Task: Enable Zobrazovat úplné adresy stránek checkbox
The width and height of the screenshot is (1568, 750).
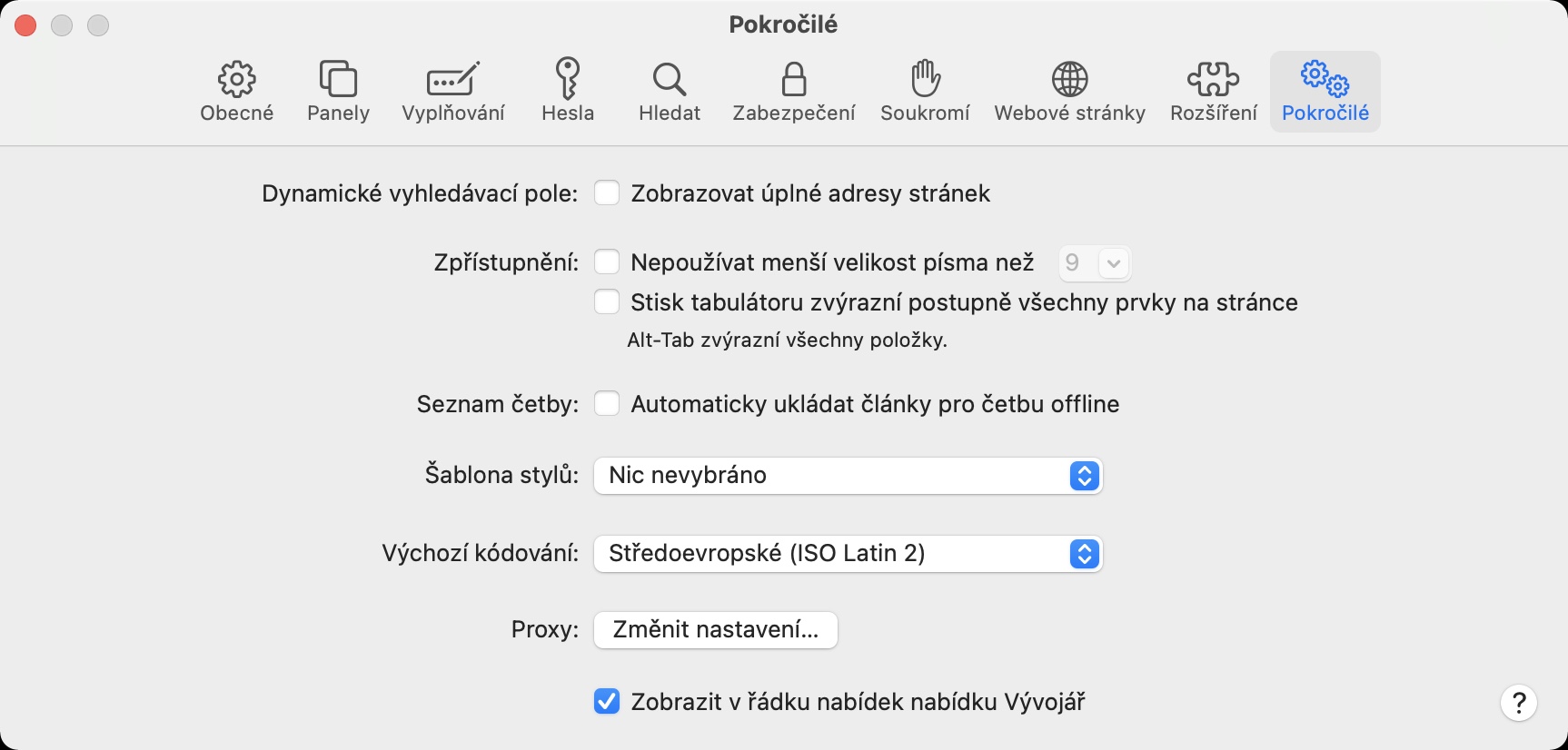Action: (x=607, y=193)
